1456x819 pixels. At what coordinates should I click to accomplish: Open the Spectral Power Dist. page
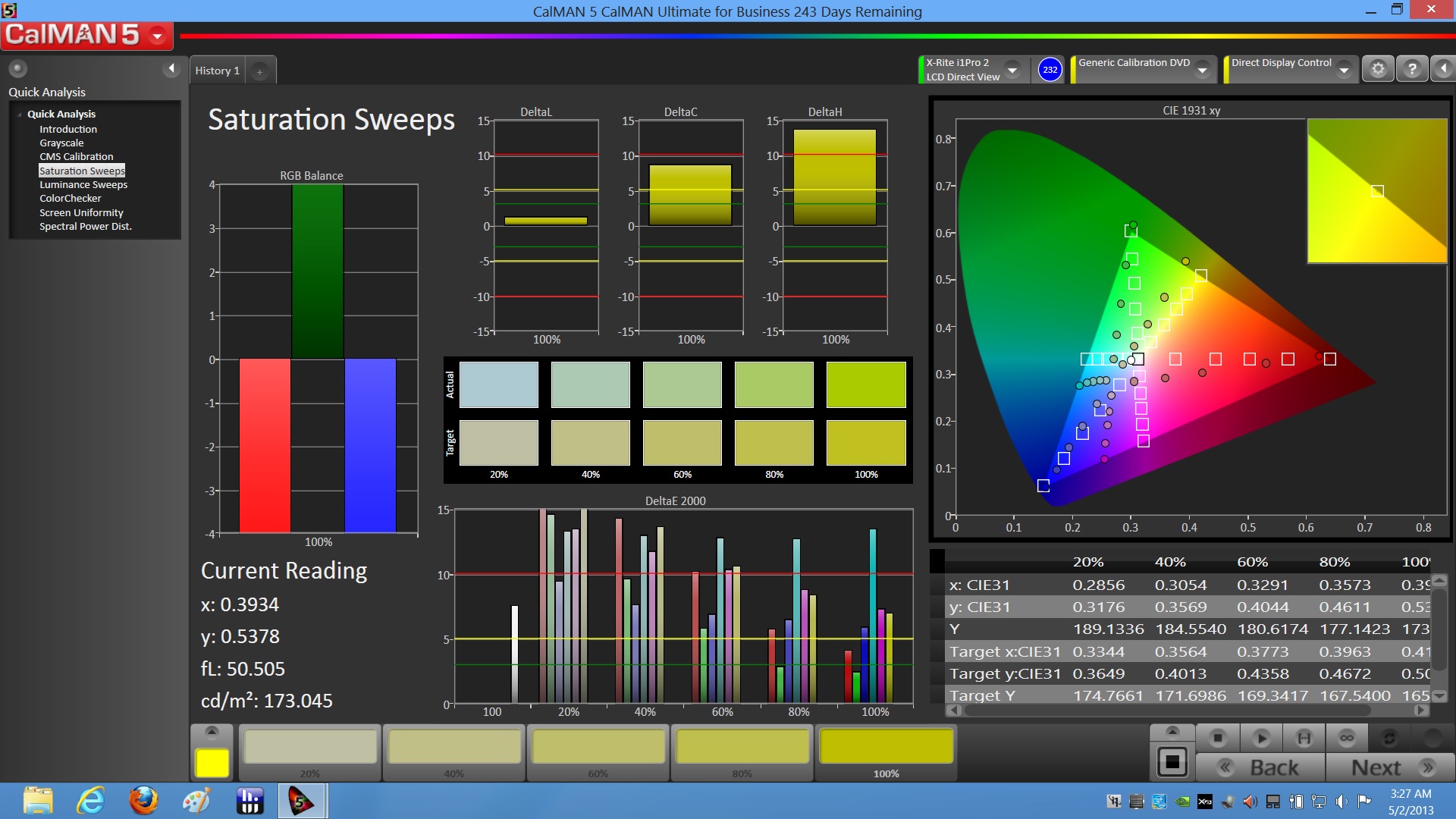[x=86, y=226]
